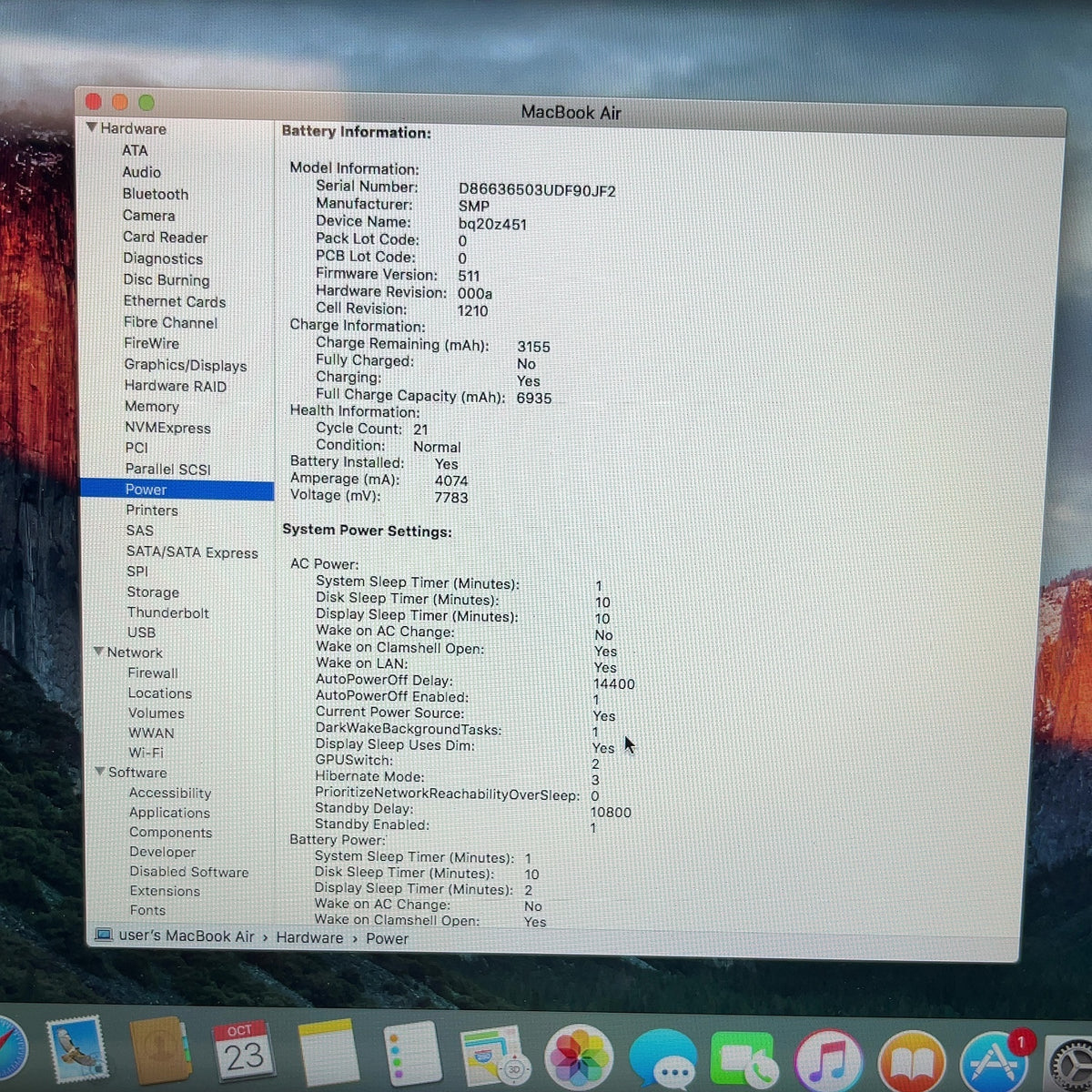Select USB in the Hardware list
This screenshot has width=1092, height=1092.
point(142,632)
